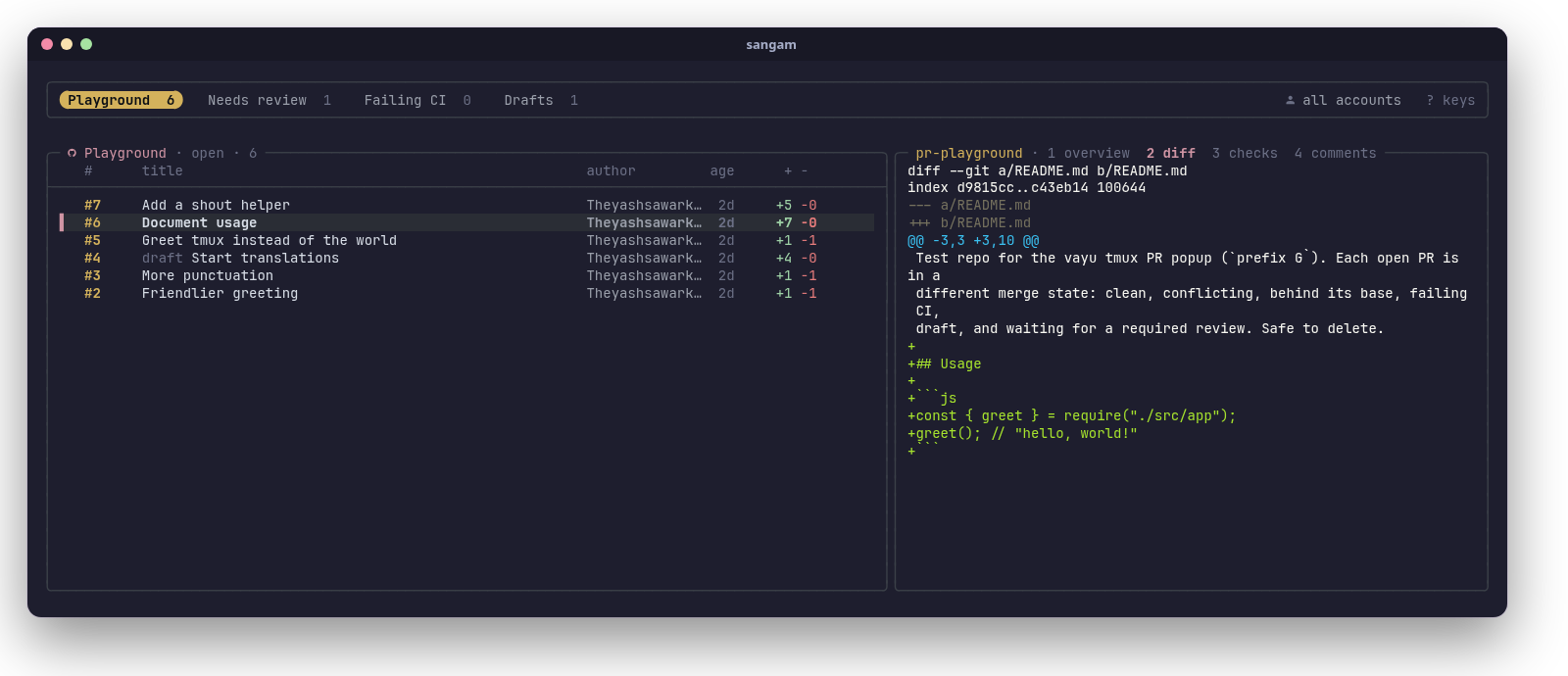Screen dimensions: 1568x676
Task: Click the green macOS zoom window button
Action: click(x=86, y=44)
